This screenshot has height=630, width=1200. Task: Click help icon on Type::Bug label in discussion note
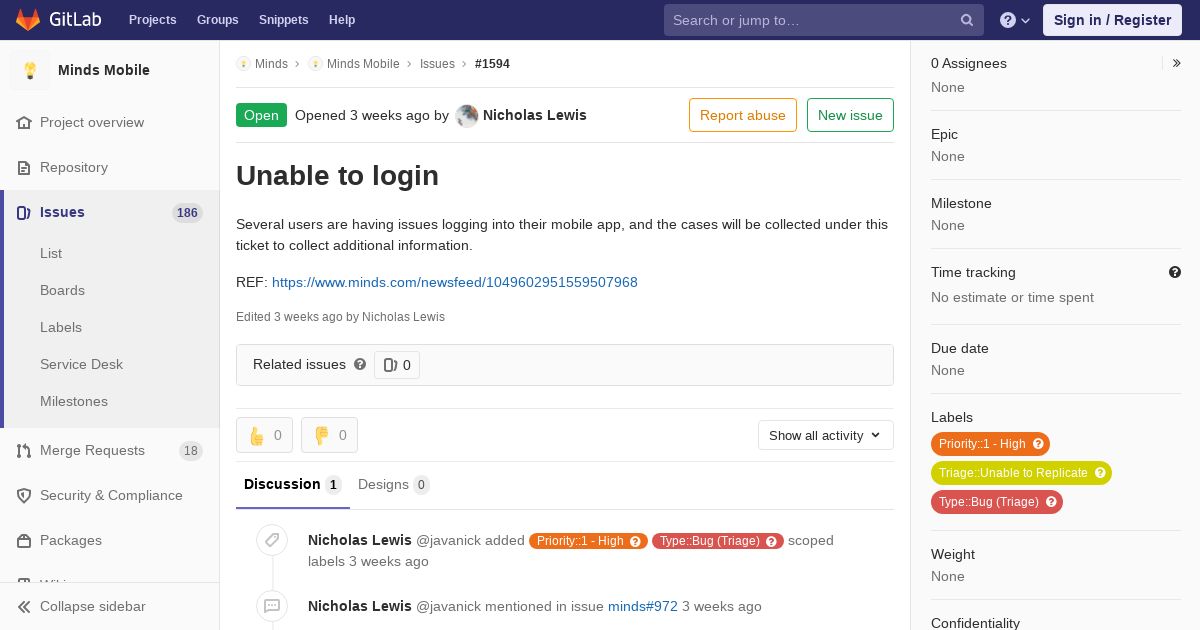pyautogui.click(x=772, y=541)
